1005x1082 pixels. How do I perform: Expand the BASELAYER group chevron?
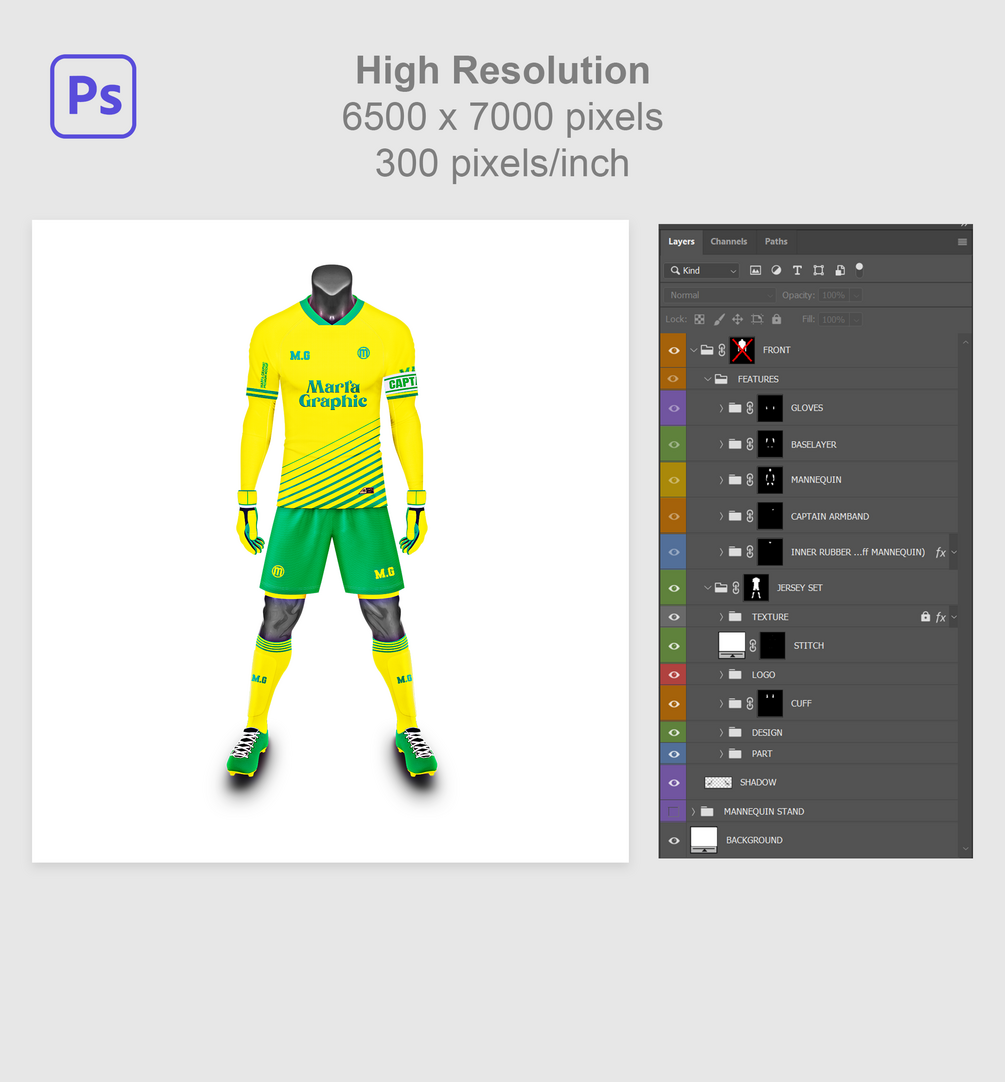(x=721, y=444)
